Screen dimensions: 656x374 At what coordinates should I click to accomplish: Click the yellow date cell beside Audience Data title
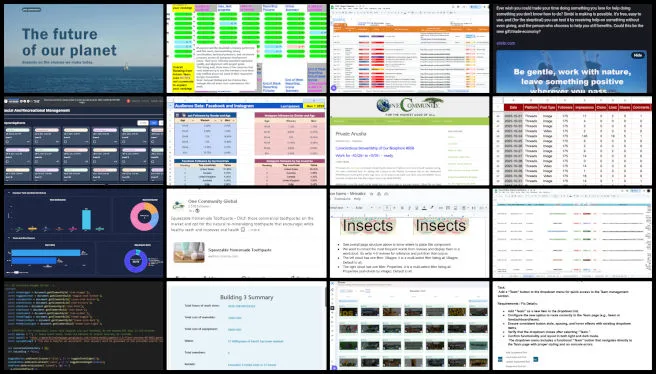(313, 106)
